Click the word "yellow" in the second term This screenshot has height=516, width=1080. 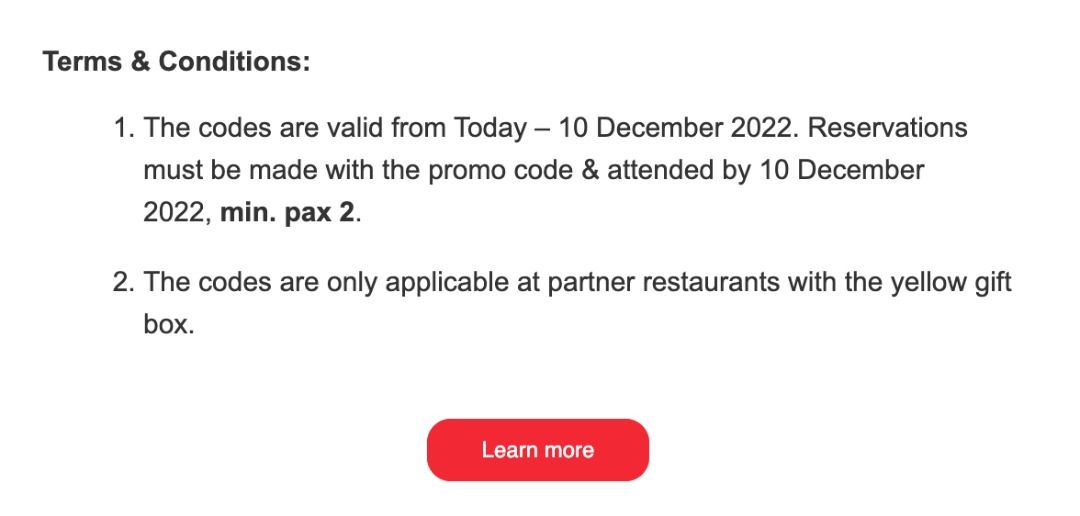925,283
